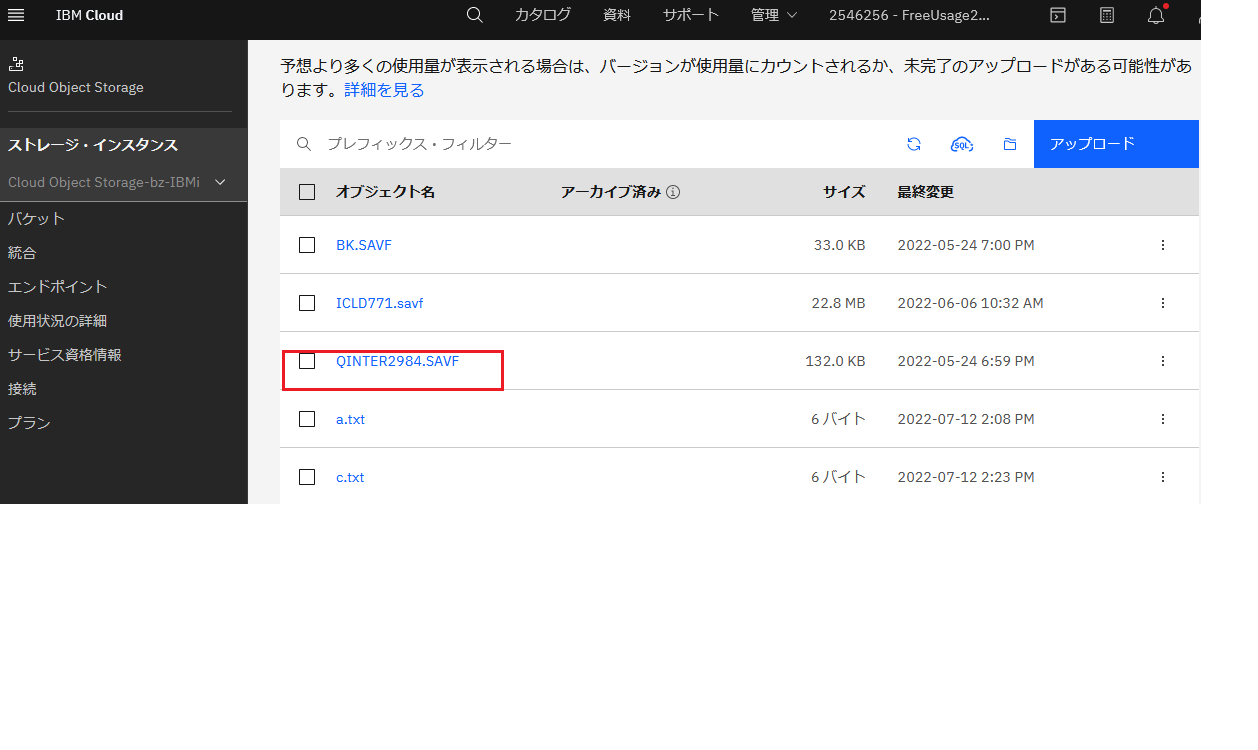Tick the checkbox next to a.txt
This screenshot has height=750, width=1258.
[307, 419]
